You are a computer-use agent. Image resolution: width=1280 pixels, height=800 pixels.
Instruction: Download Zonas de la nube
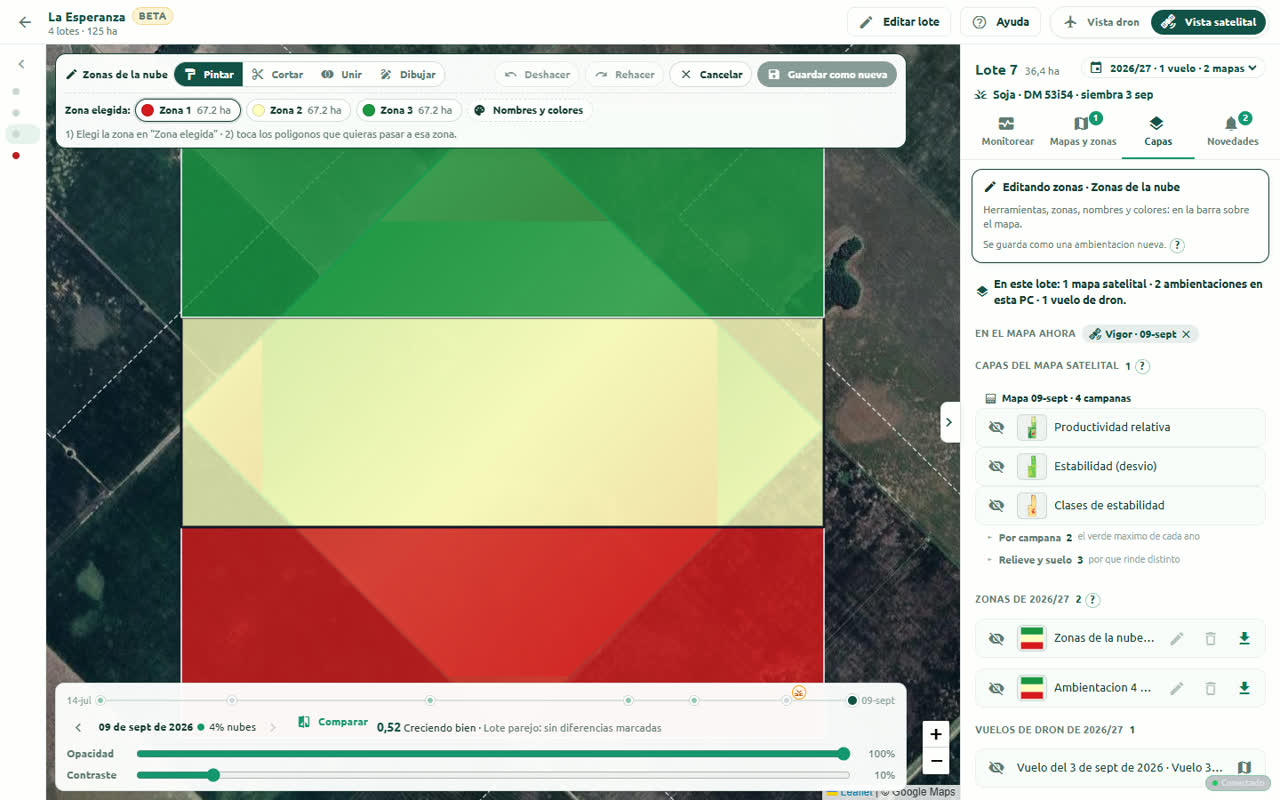coord(1244,638)
